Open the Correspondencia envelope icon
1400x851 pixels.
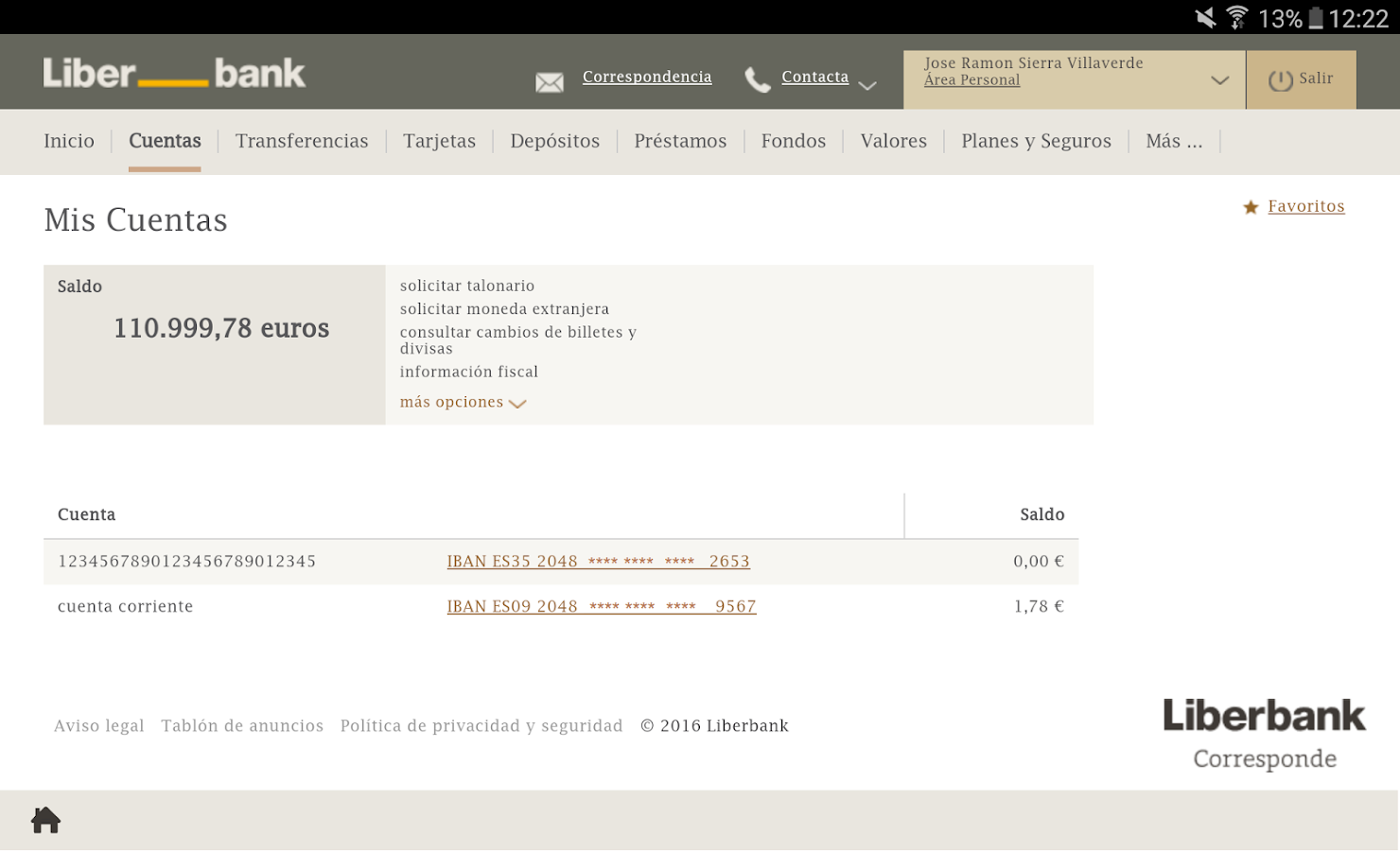(x=550, y=82)
